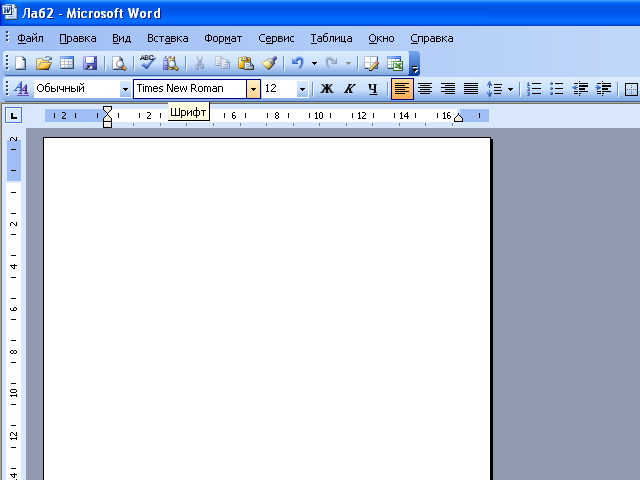Create a numbered list

(534, 89)
